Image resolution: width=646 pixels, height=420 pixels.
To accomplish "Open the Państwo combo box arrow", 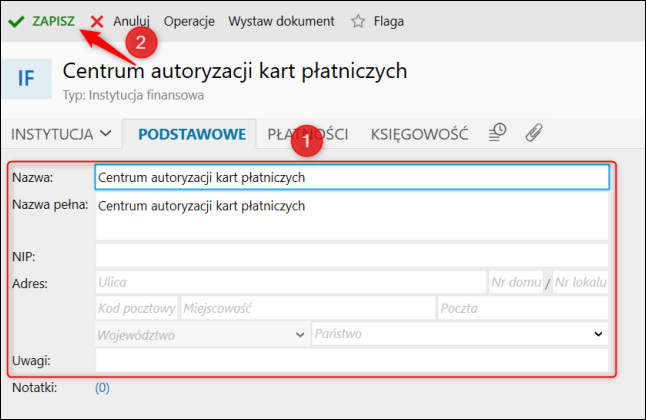I will tap(598, 334).
